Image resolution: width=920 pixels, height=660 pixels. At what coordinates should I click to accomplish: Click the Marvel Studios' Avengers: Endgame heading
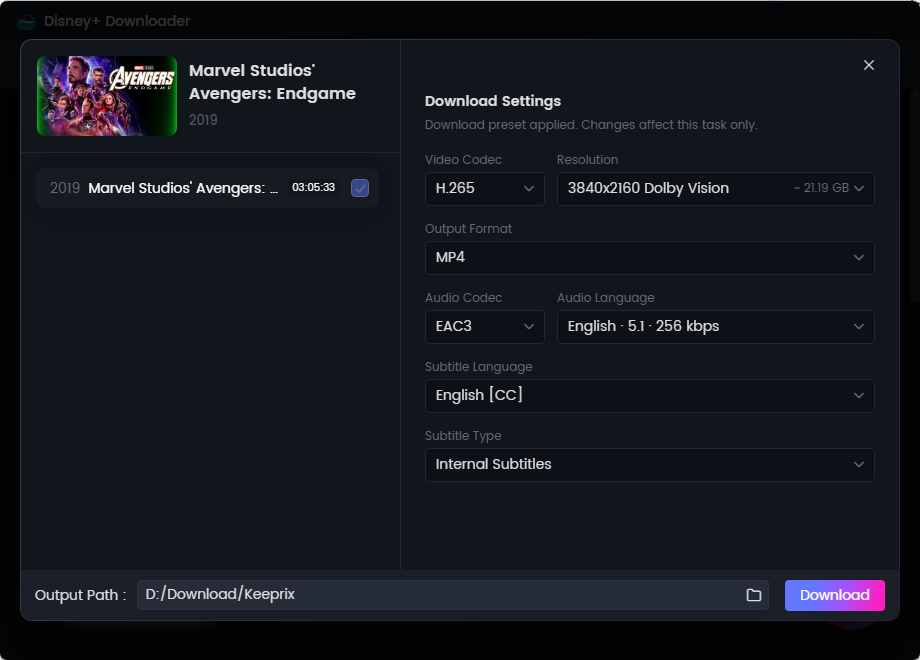[x=272, y=82]
